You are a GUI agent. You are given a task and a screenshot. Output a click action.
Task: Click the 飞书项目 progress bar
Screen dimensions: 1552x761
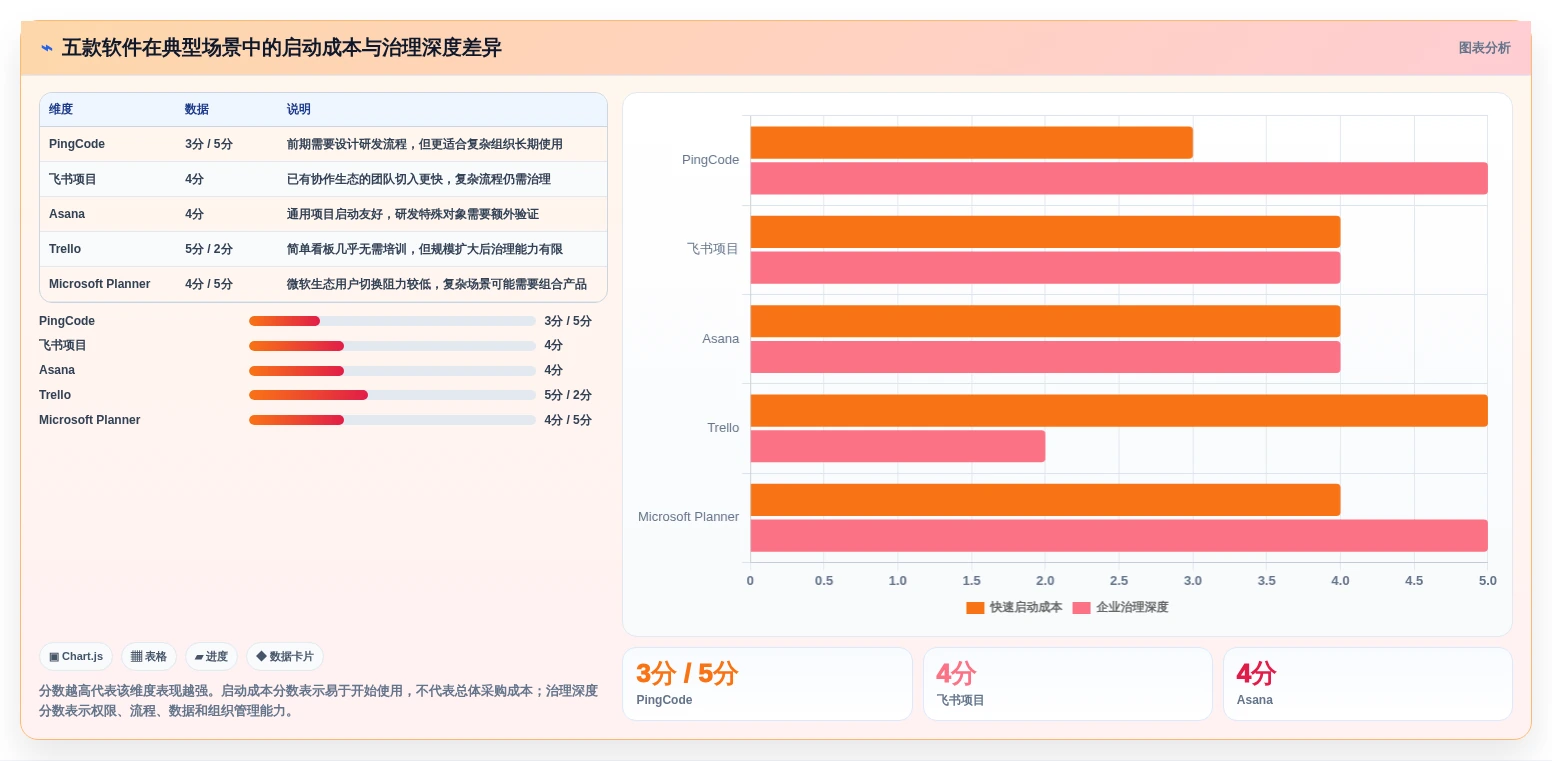click(392, 346)
